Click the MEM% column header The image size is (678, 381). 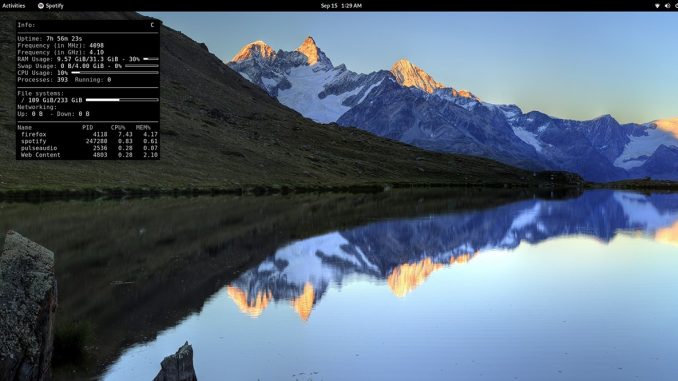tap(143, 128)
